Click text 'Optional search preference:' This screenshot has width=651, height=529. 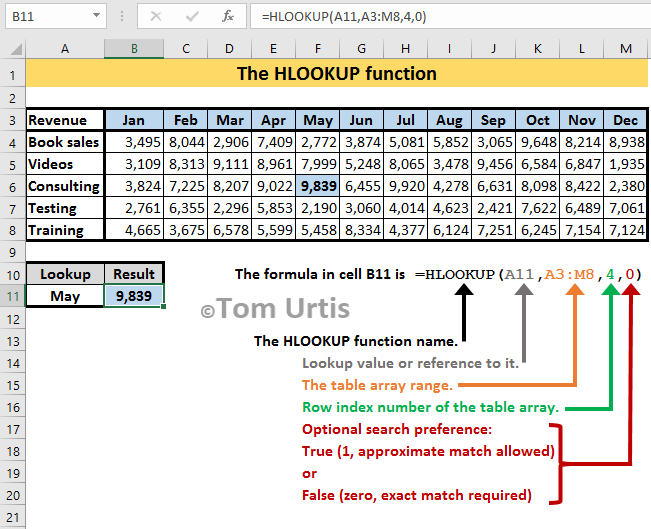coord(397,429)
